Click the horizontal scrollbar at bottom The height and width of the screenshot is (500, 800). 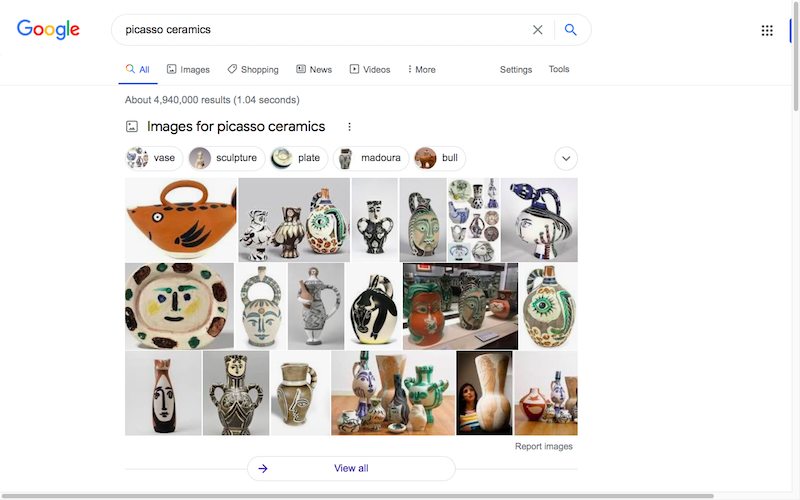(x=357, y=496)
